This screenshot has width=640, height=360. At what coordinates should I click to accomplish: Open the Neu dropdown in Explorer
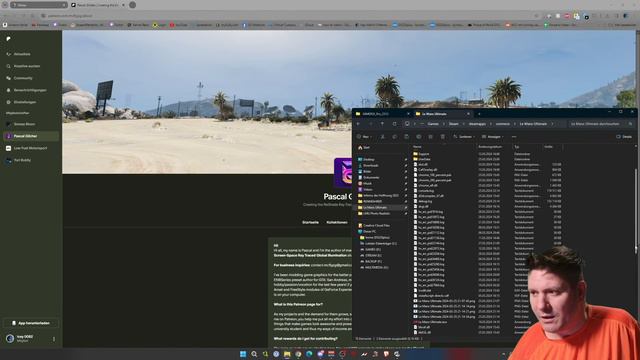pyautogui.click(x=364, y=137)
